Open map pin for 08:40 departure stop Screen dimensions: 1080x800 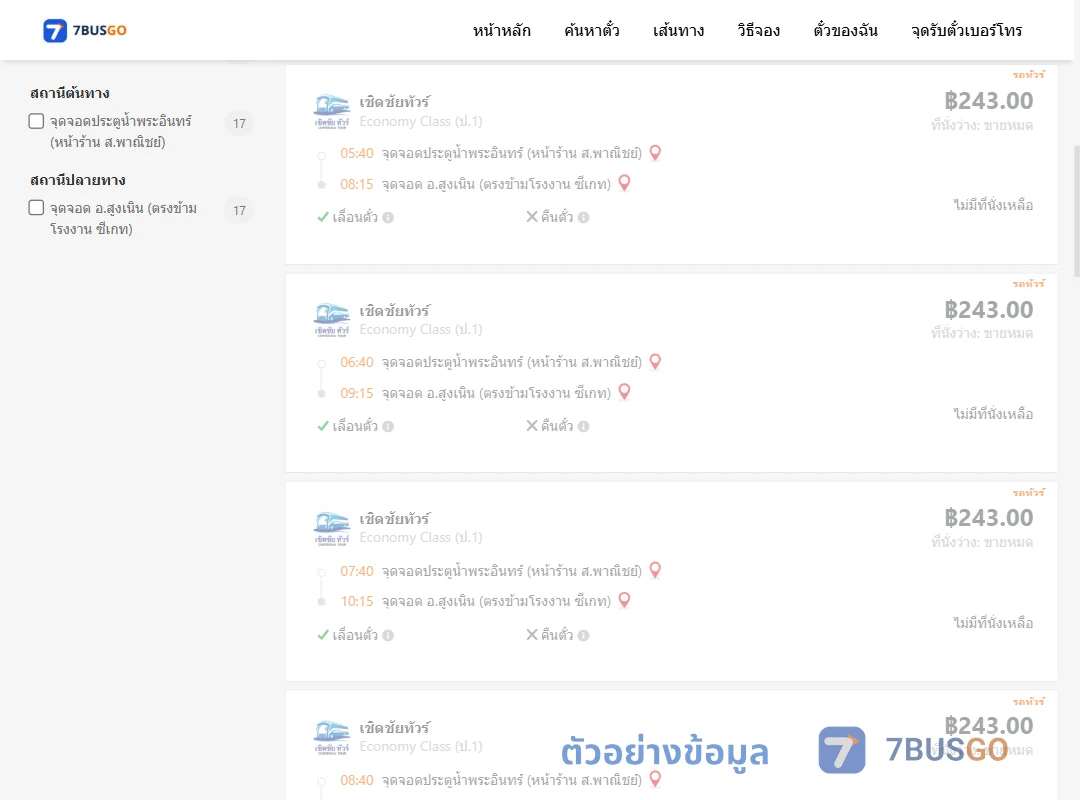coord(655,779)
